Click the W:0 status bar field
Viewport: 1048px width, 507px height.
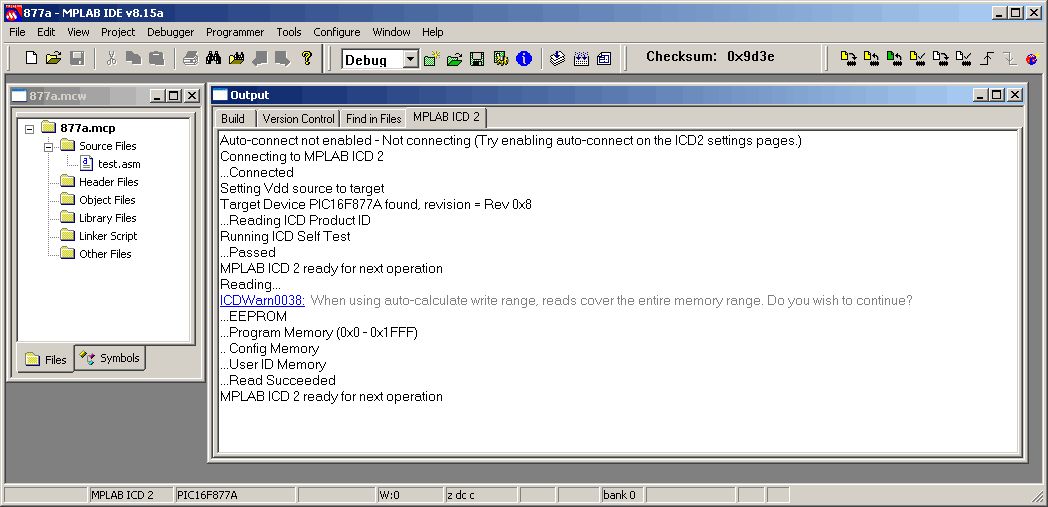[x=410, y=495]
